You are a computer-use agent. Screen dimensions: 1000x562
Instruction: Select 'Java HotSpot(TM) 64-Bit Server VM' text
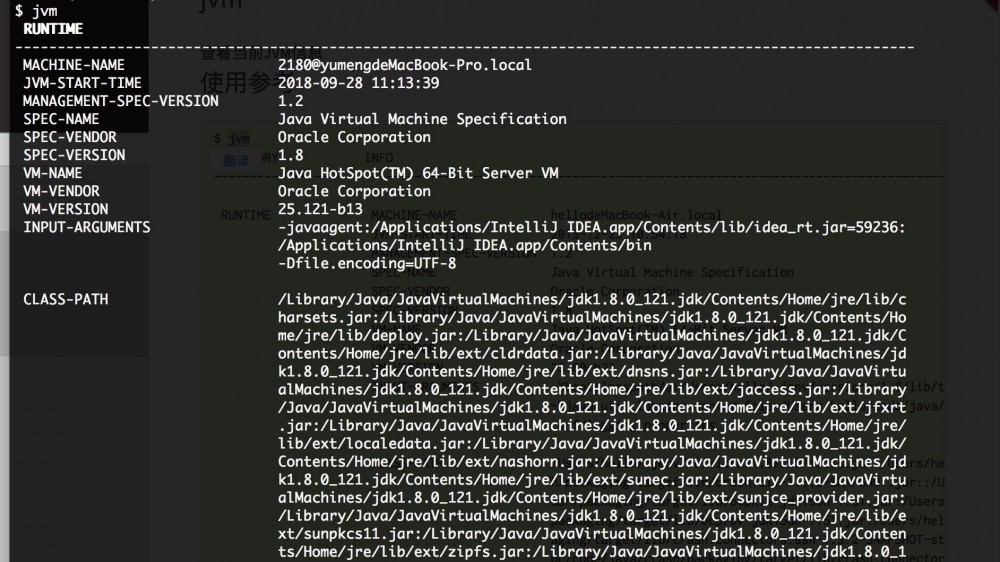417,173
